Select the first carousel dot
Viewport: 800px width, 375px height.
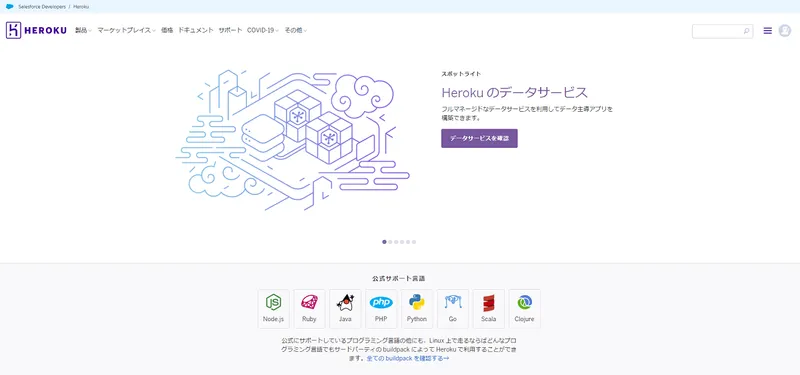pos(384,242)
